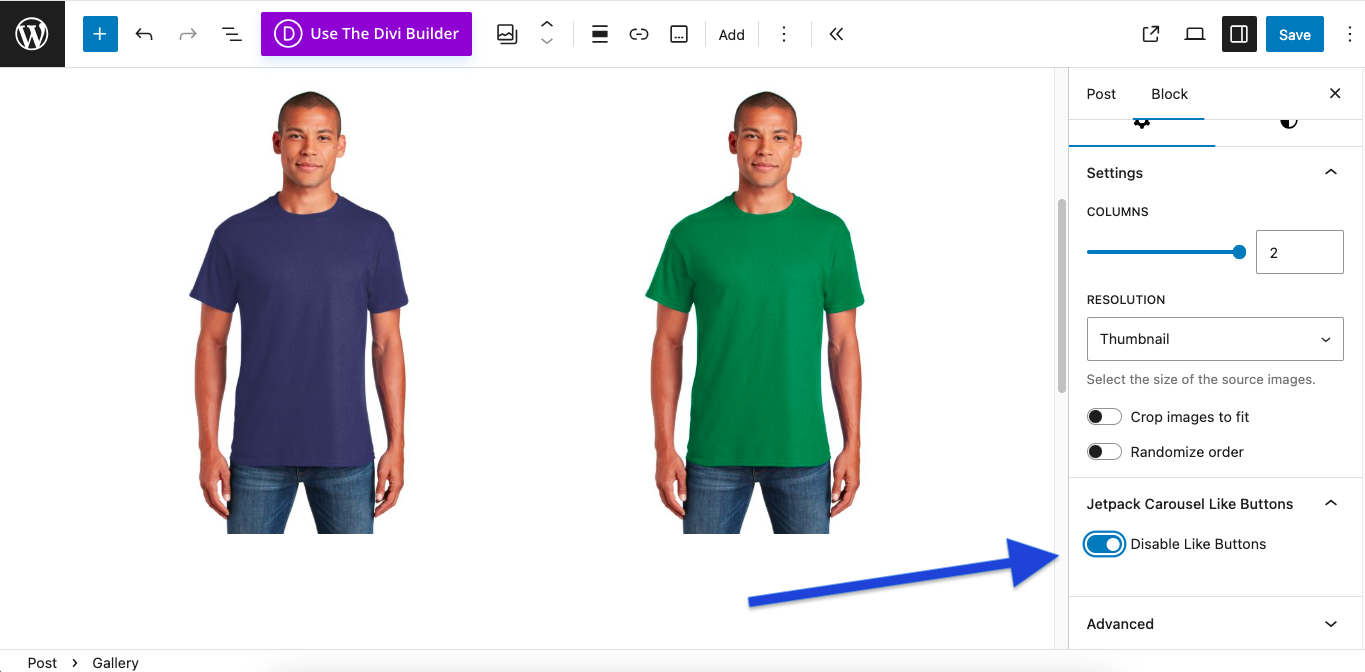
Task: Open the block inserter plus button
Action: click(100, 34)
